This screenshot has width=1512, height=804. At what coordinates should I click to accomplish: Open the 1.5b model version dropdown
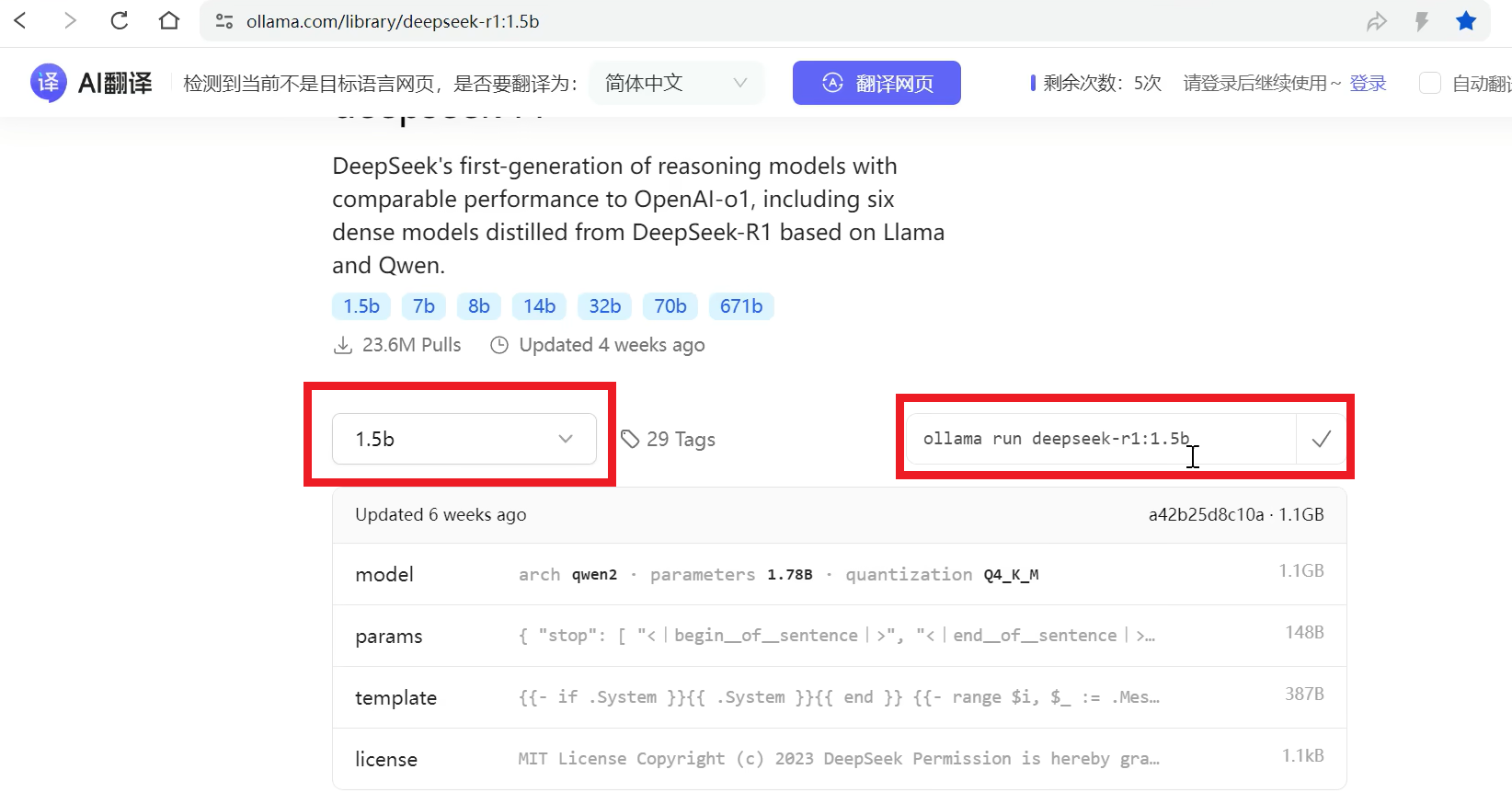464,439
